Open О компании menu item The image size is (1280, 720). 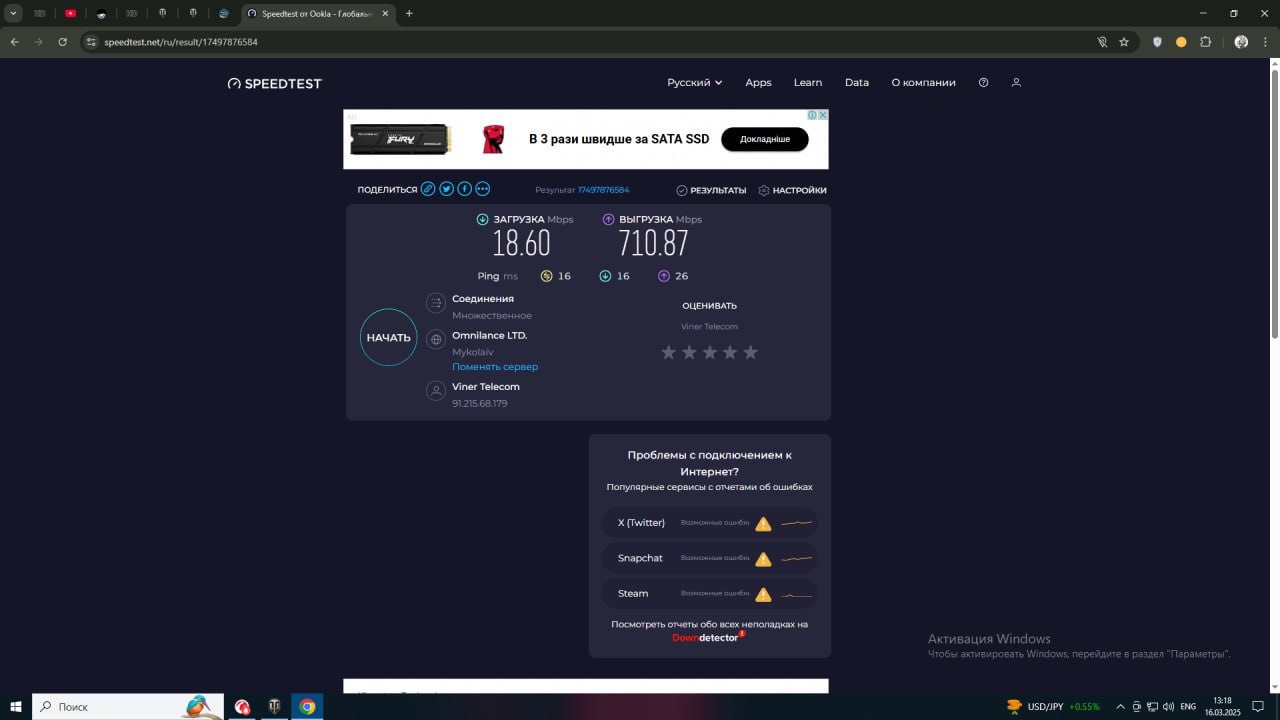[x=923, y=83]
